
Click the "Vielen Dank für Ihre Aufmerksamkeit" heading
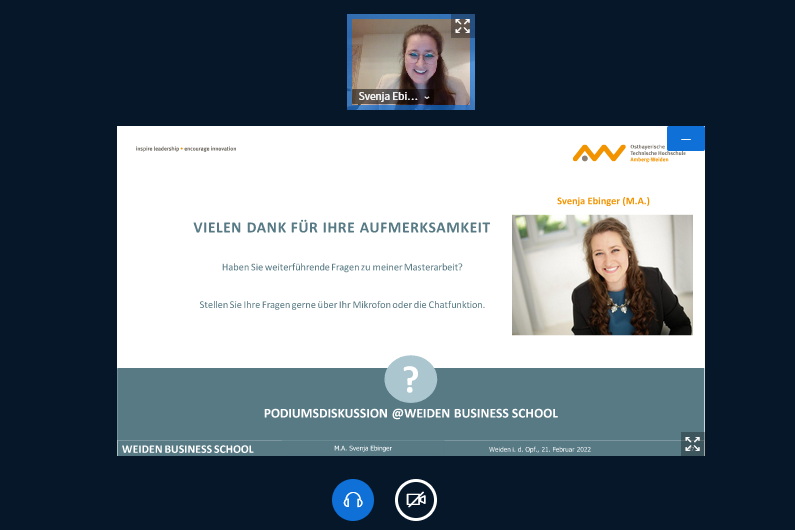pyautogui.click(x=342, y=228)
